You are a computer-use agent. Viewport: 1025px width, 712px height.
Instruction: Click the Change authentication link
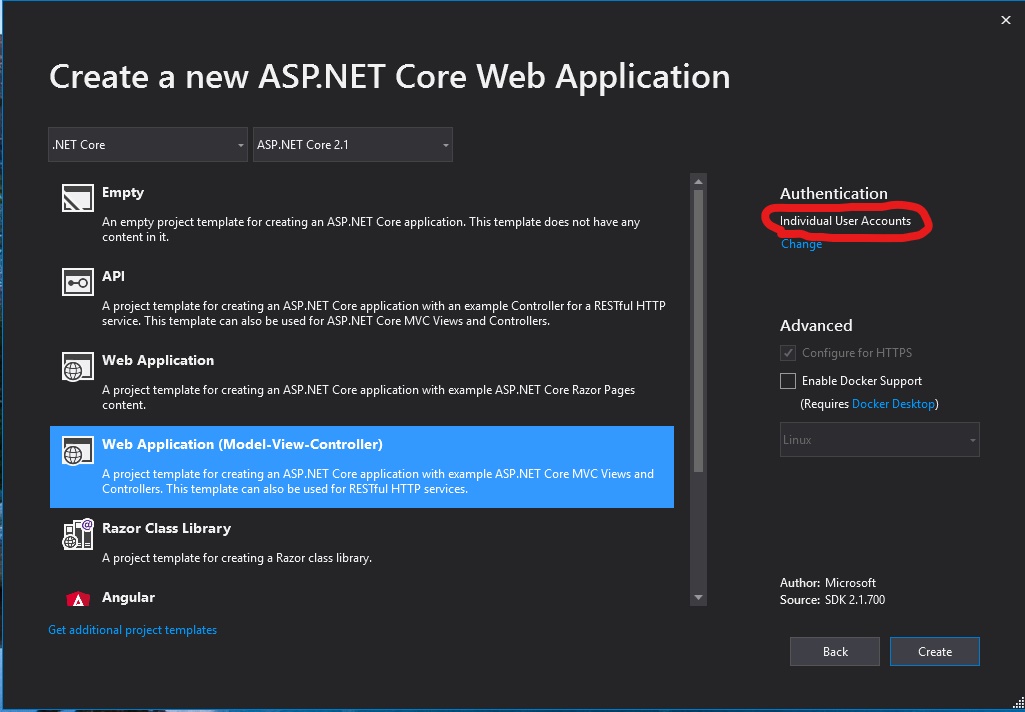pyautogui.click(x=801, y=244)
